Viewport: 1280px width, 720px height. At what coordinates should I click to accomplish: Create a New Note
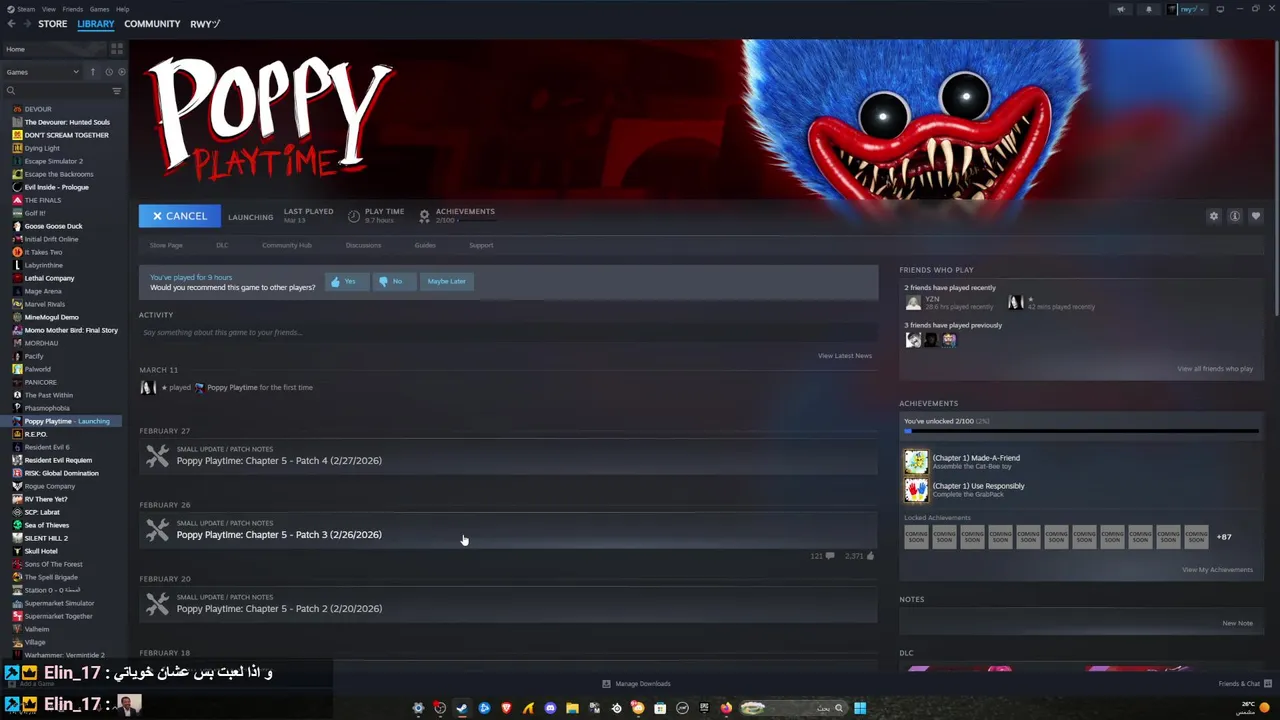point(1237,623)
